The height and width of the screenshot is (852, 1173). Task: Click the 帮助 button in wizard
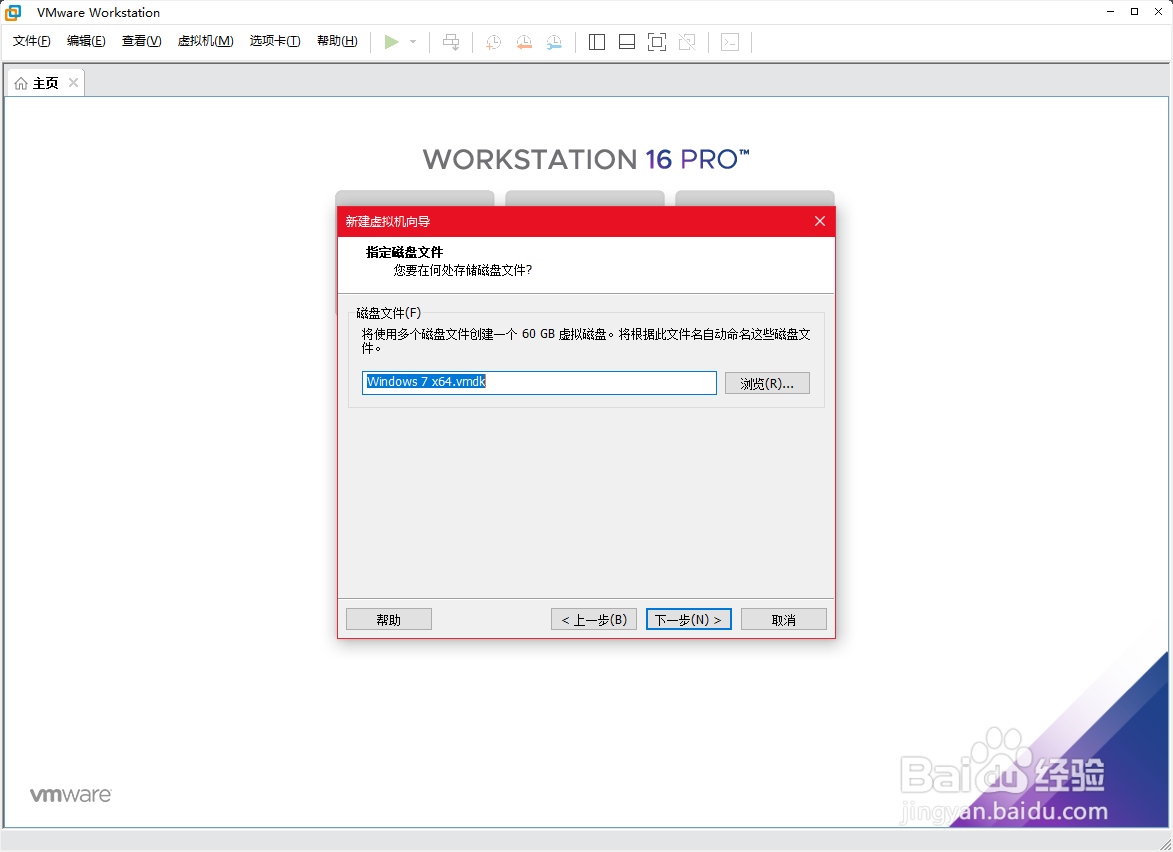(389, 619)
